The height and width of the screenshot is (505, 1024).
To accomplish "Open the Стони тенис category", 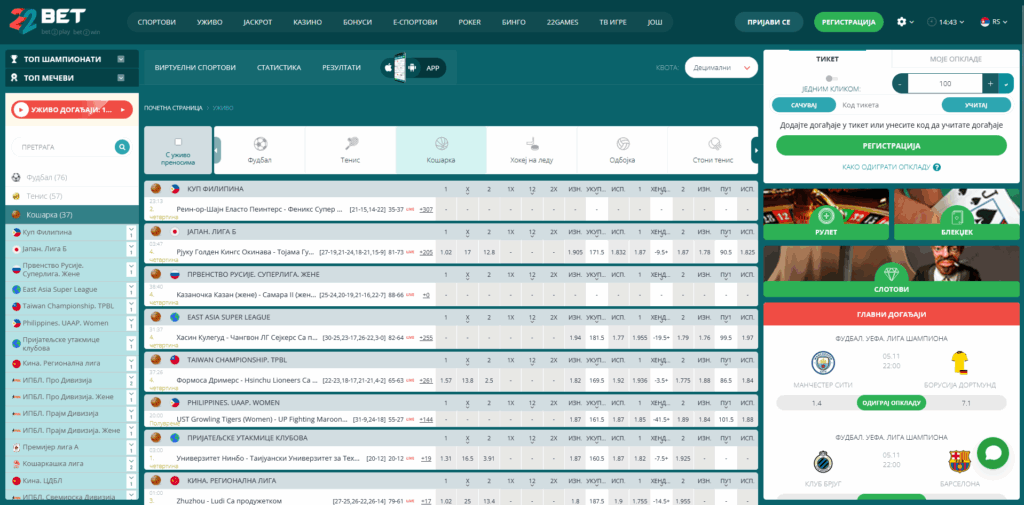I will (714, 143).
